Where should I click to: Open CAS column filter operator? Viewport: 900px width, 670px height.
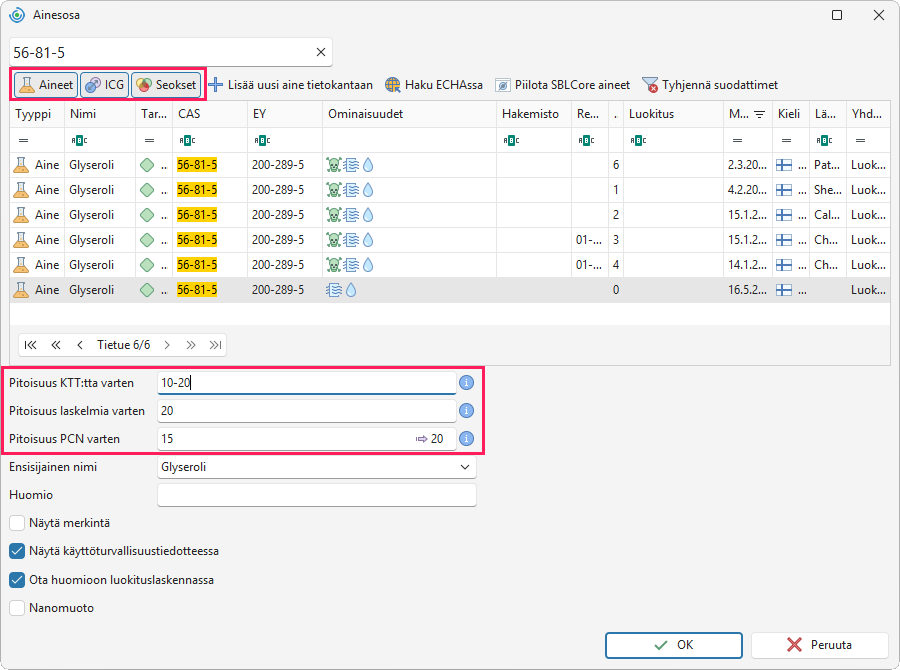[x=187, y=140]
